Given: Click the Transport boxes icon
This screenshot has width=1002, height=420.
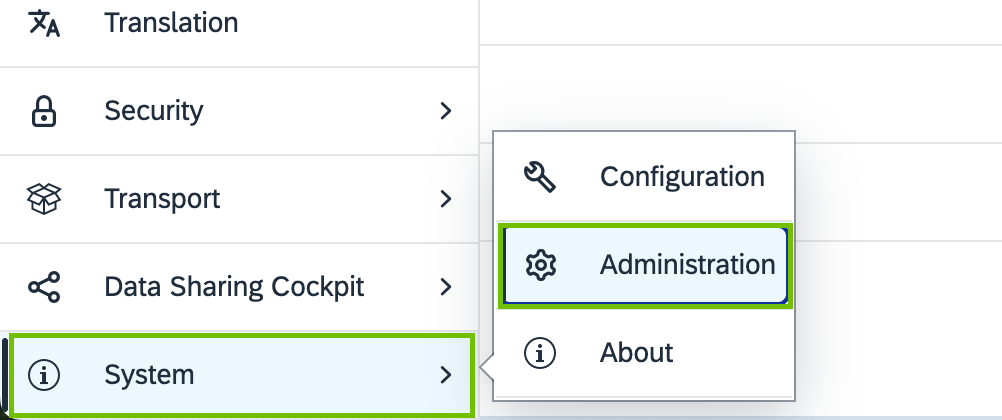Looking at the screenshot, I should coord(44,199).
